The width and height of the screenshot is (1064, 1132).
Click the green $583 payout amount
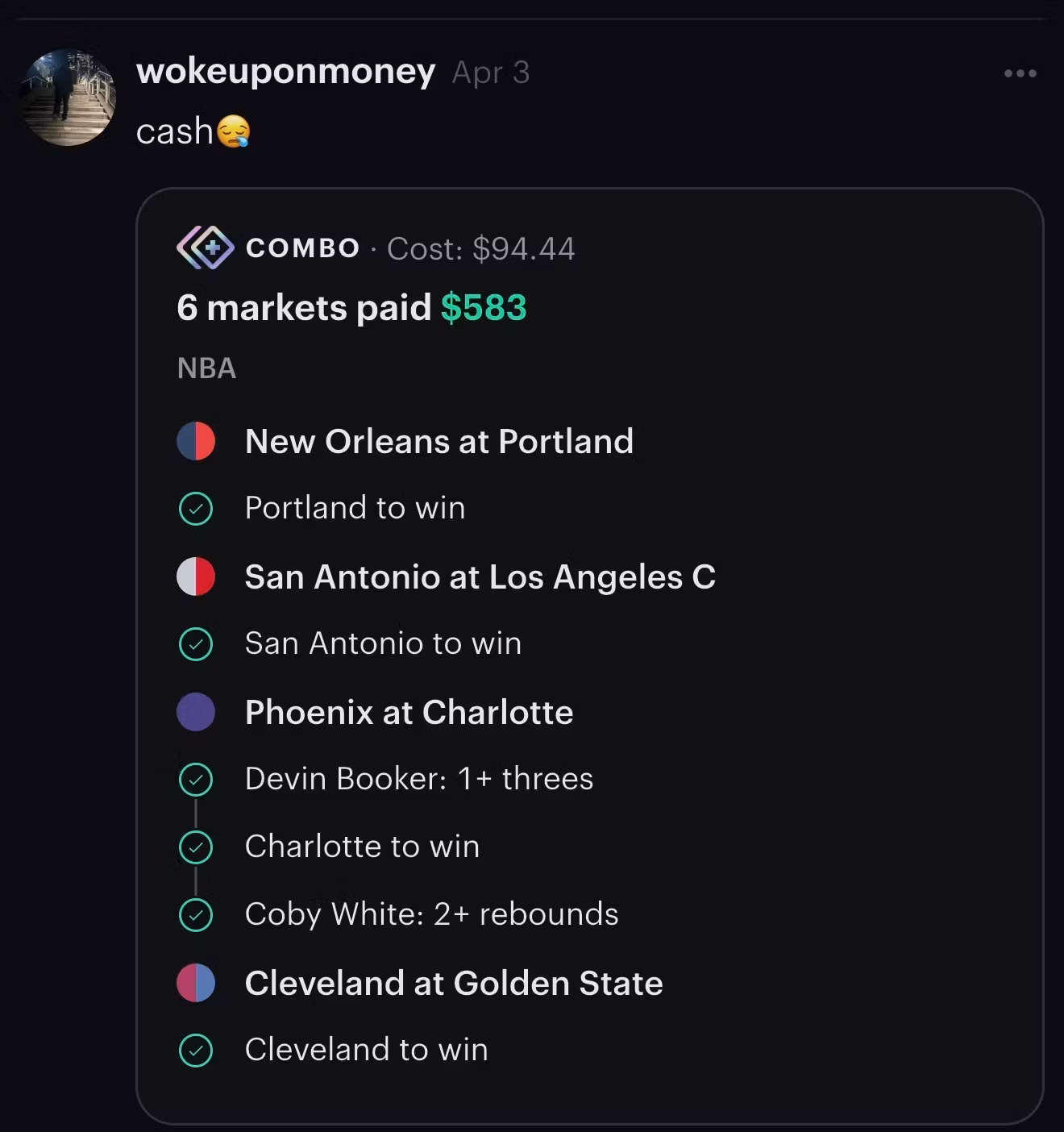484,307
